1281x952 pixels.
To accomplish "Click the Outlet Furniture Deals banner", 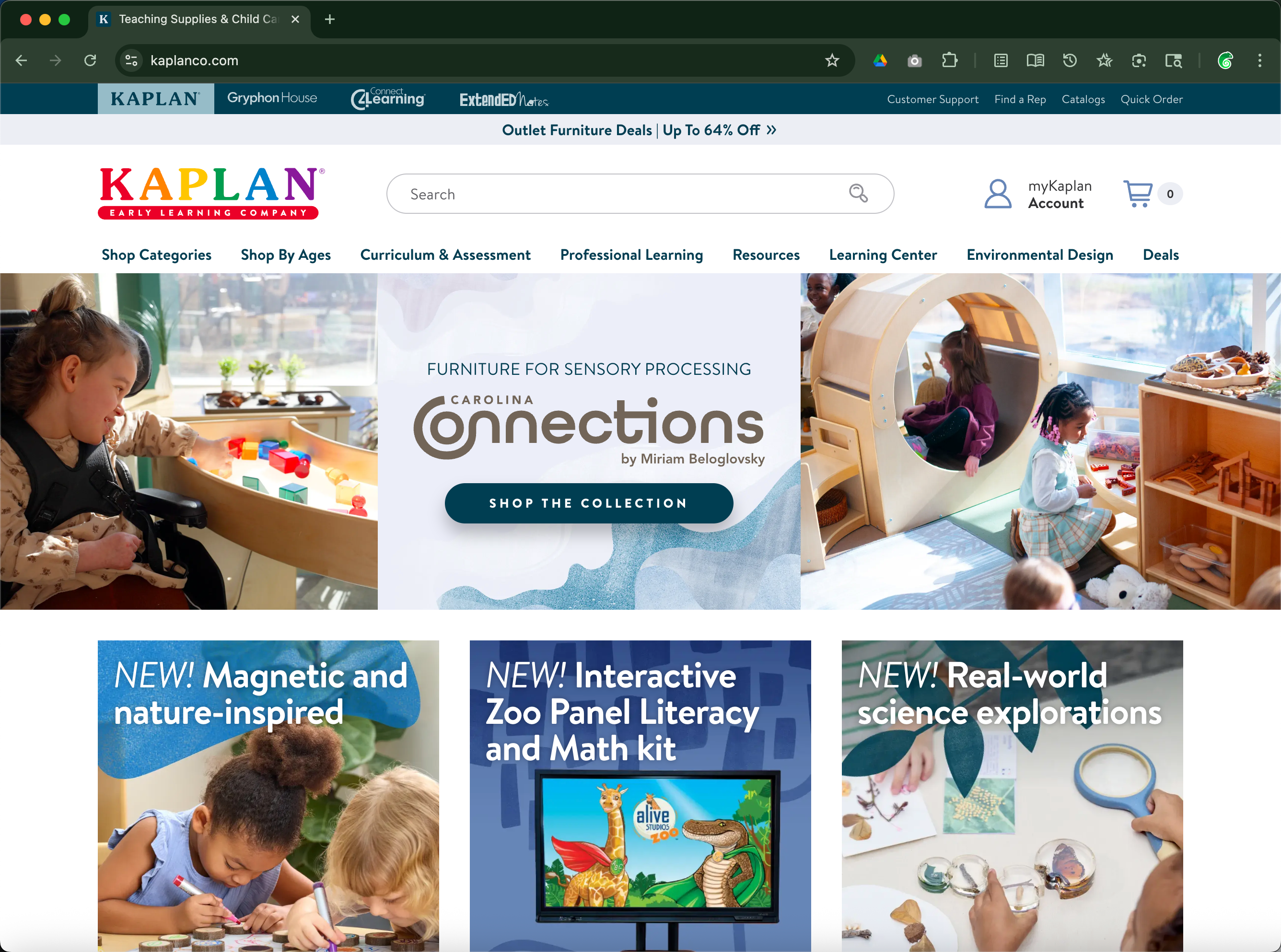I will point(639,130).
